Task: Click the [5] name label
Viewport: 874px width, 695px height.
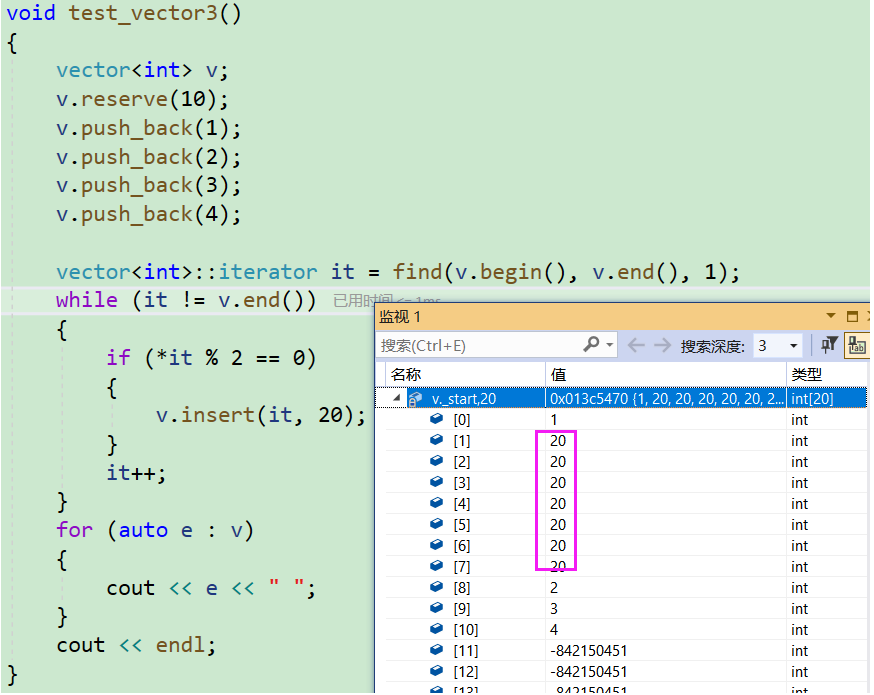Action: coord(462,525)
